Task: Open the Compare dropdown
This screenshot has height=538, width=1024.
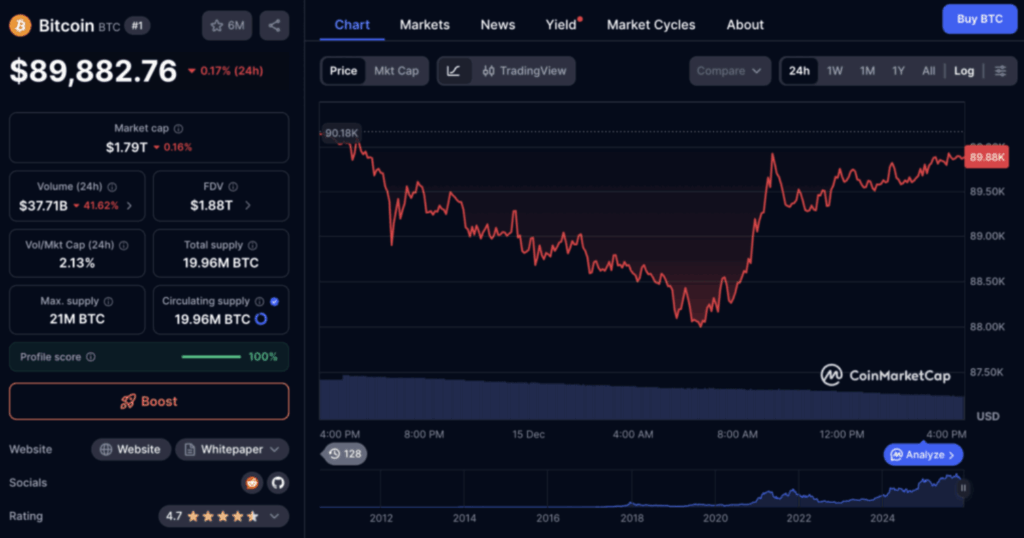Action: (x=730, y=71)
